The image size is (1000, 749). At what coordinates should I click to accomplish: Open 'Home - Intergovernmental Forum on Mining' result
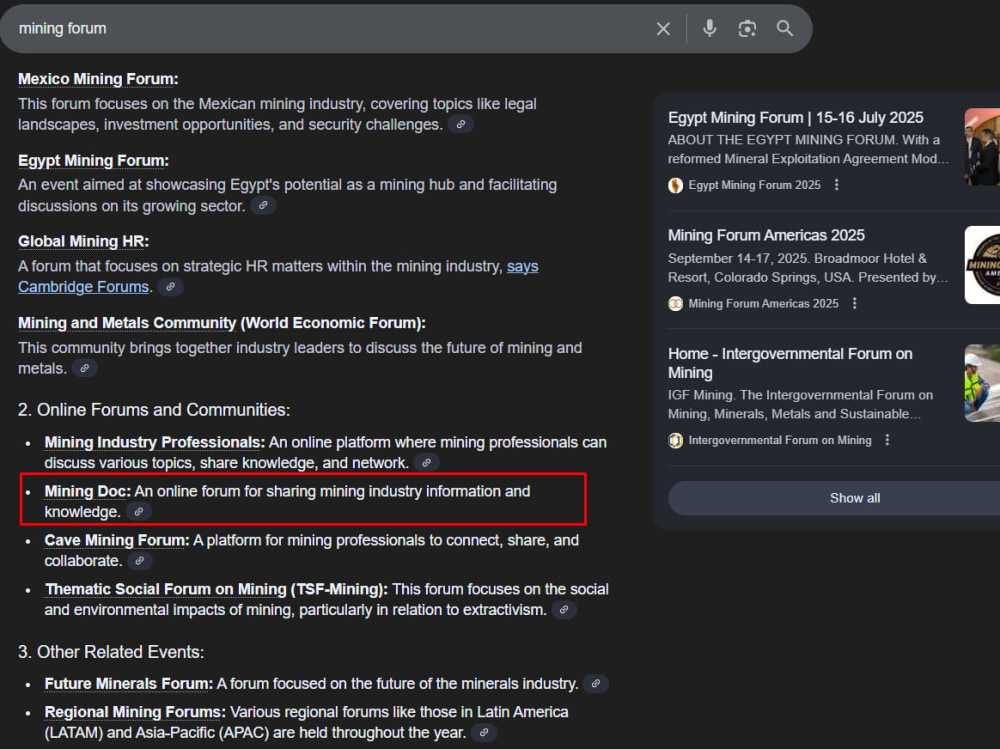pos(790,363)
